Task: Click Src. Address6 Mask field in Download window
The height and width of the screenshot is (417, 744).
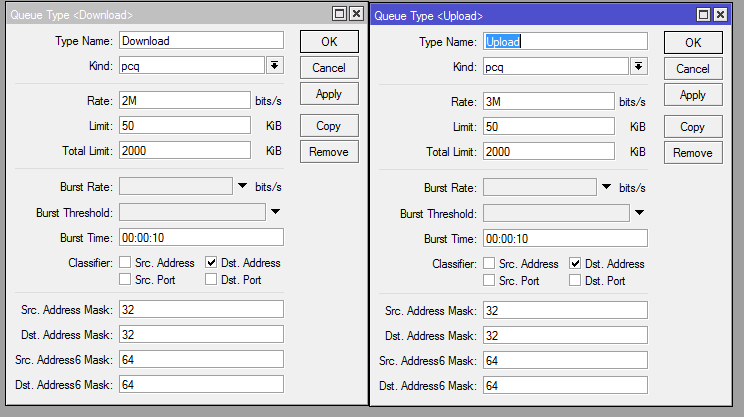Action: click(201, 360)
